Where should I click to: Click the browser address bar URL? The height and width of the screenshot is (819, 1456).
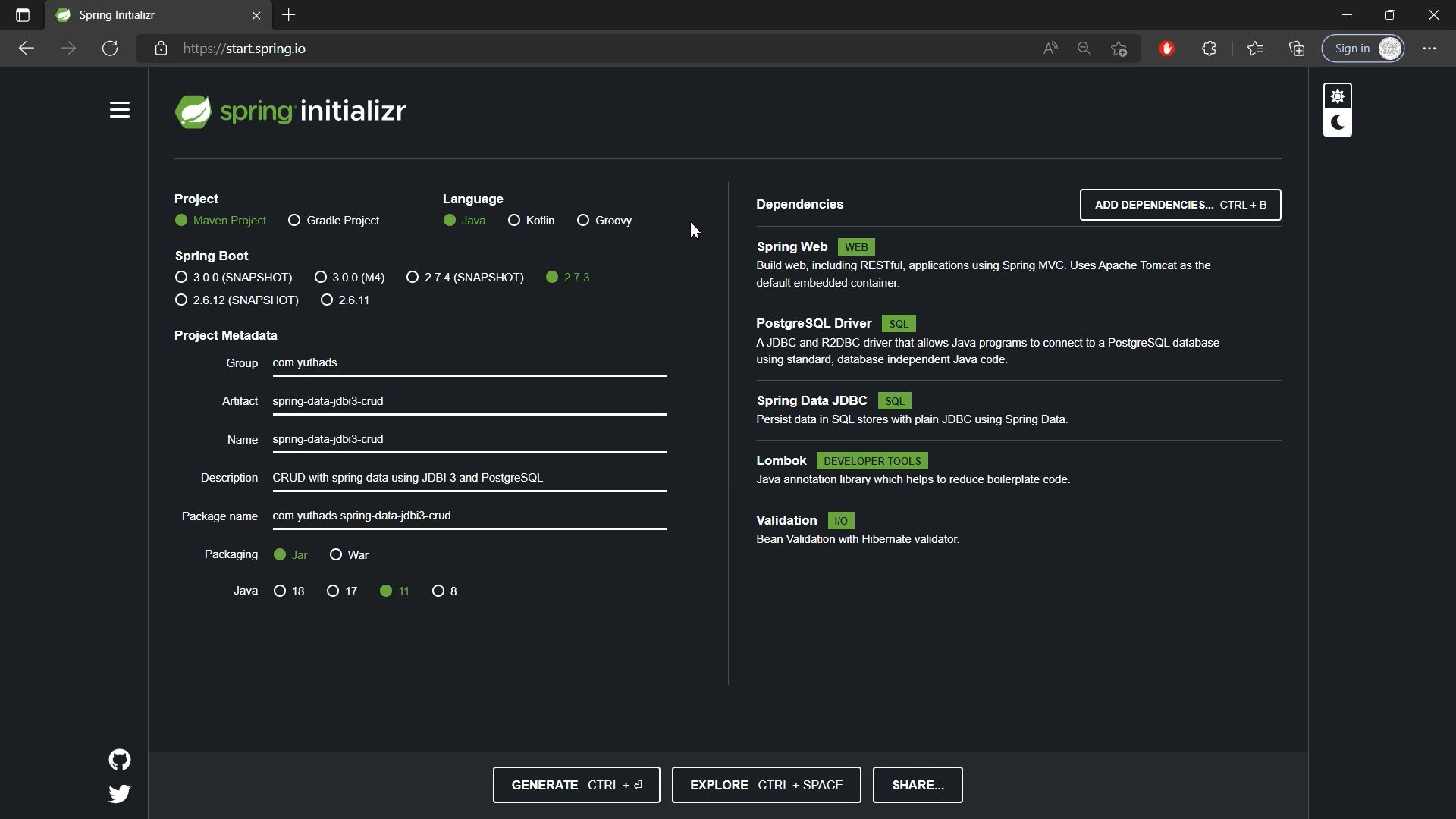244,49
